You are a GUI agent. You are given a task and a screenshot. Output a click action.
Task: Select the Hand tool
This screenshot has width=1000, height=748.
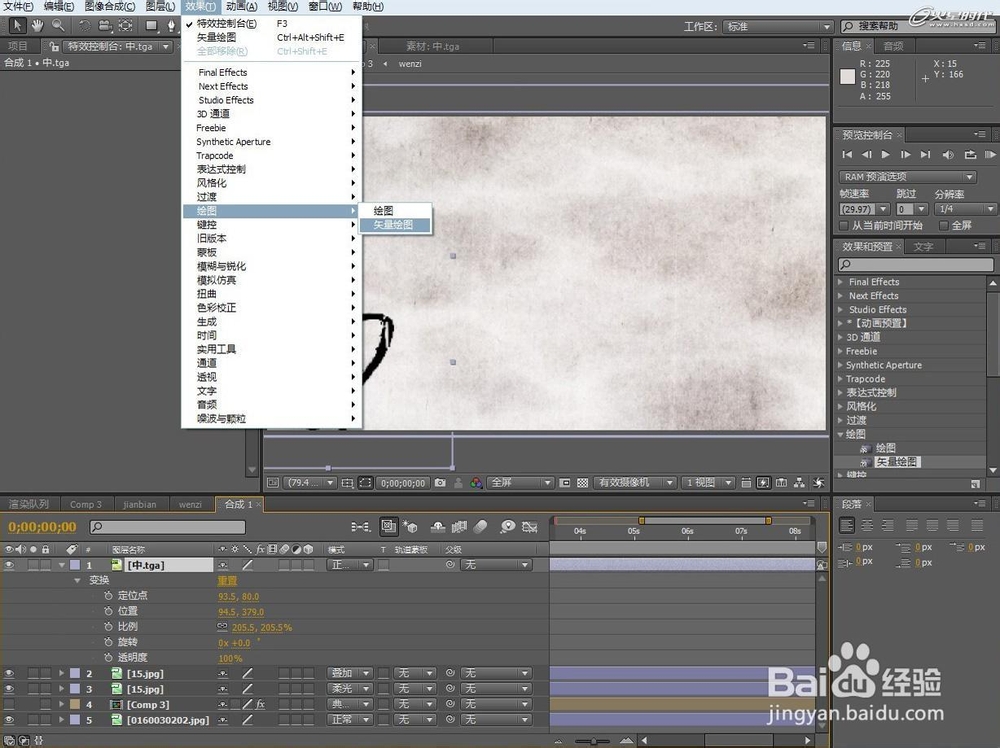pyautogui.click(x=38, y=26)
